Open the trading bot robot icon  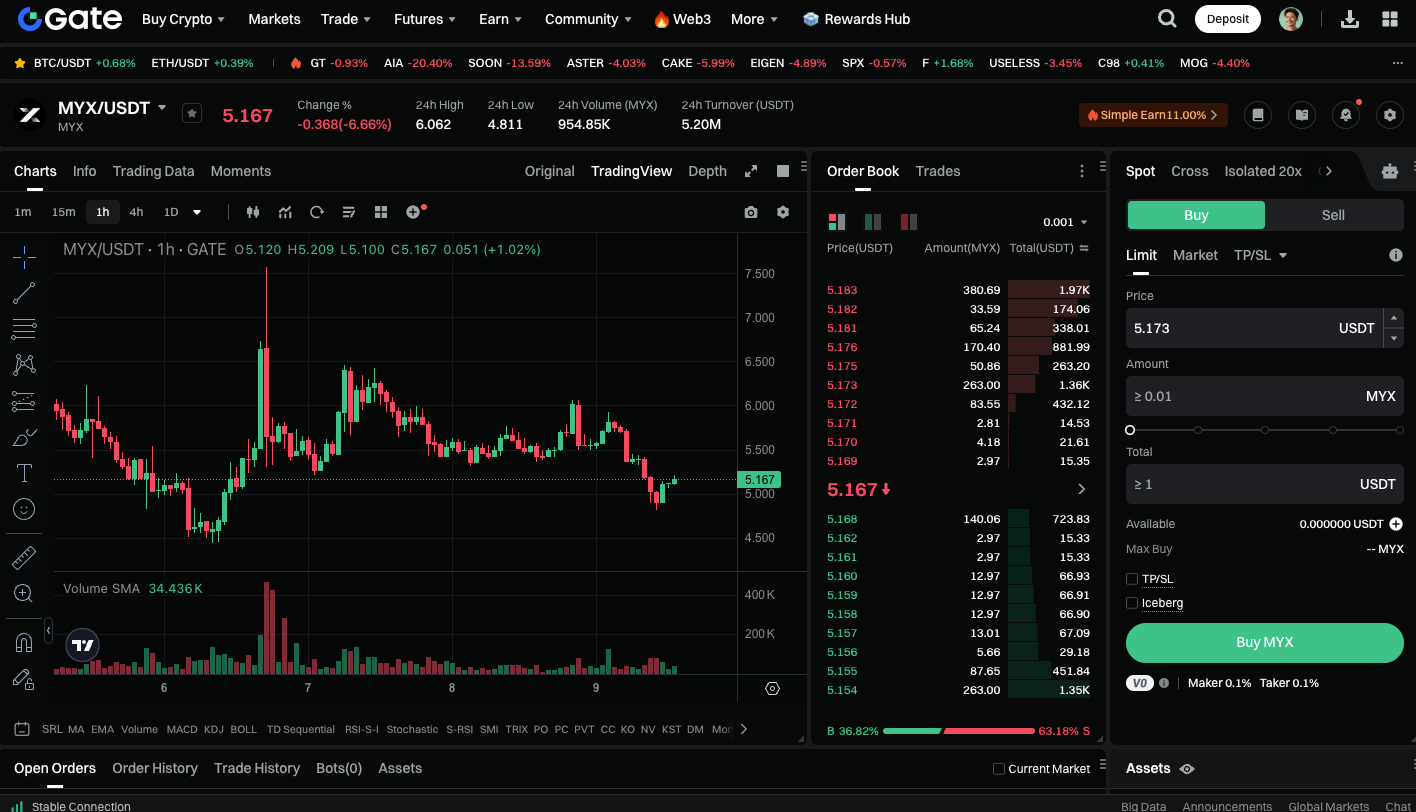(1389, 171)
